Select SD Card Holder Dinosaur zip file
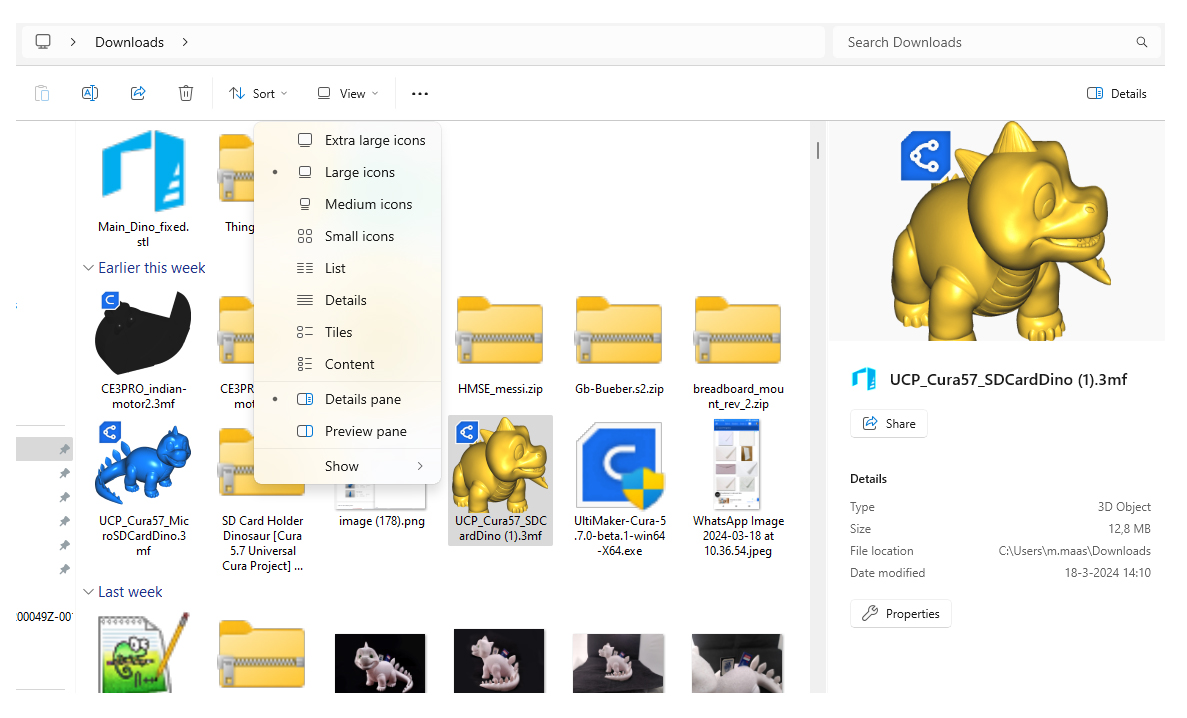Image resolution: width=1187 pixels, height=718 pixels. click(x=263, y=500)
